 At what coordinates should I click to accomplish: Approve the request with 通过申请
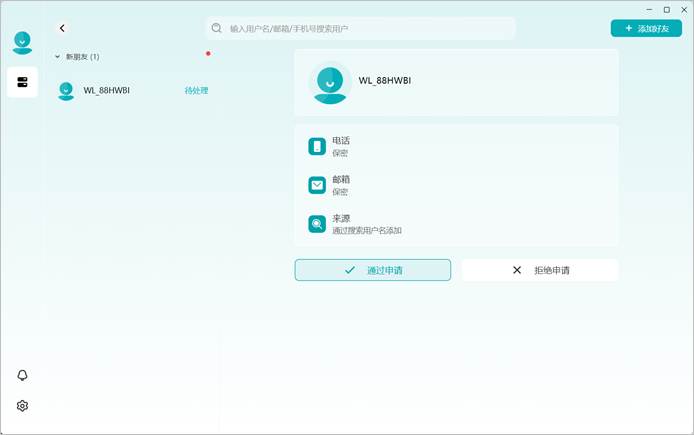coord(373,270)
